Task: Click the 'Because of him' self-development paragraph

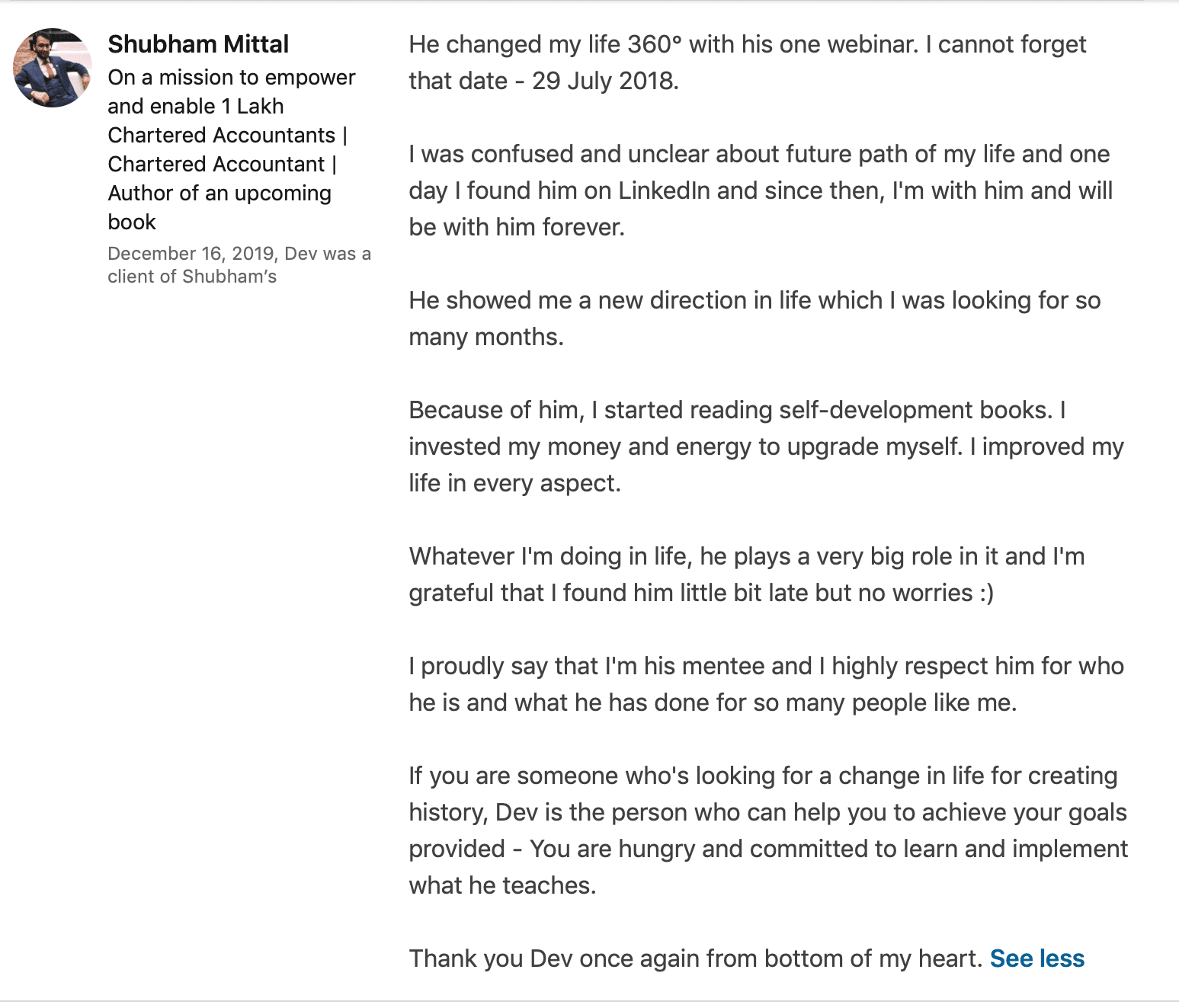Action: (x=766, y=446)
